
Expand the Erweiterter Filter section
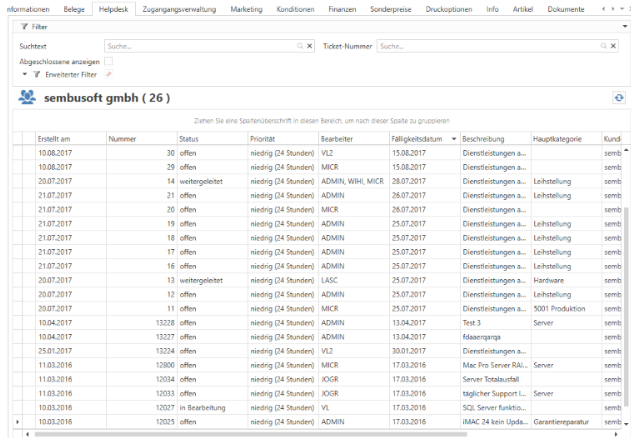coord(23,74)
